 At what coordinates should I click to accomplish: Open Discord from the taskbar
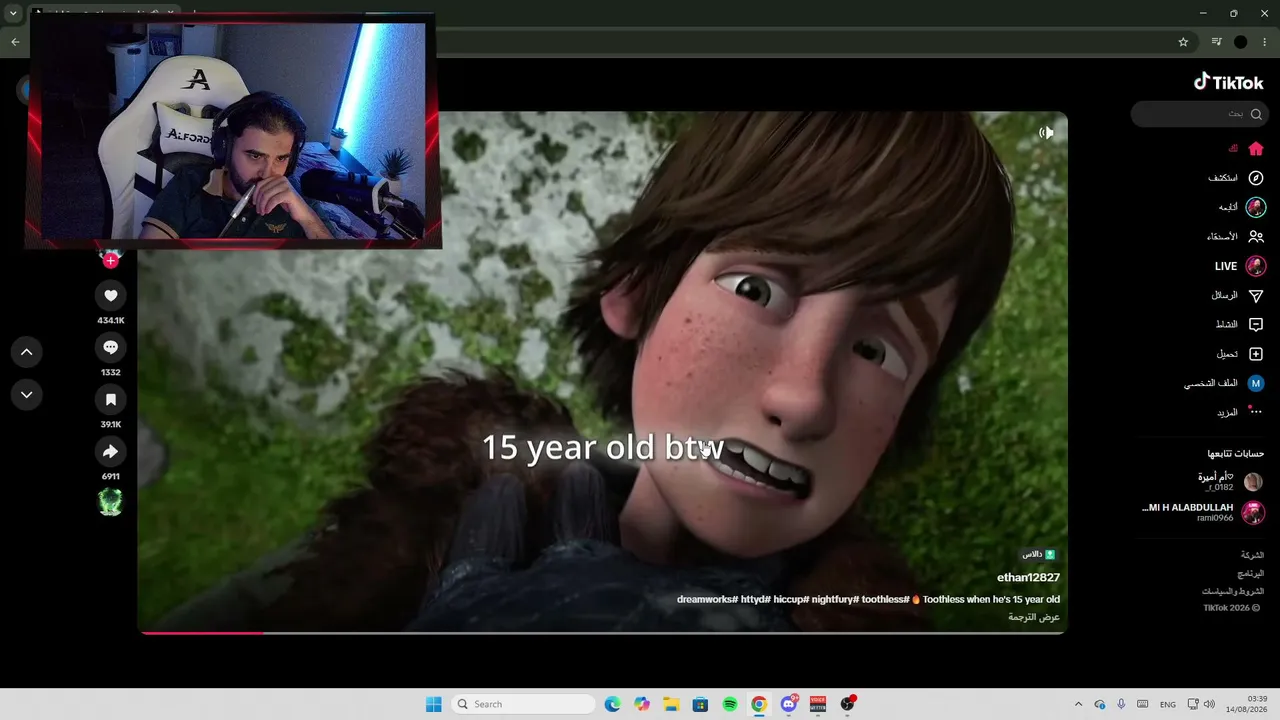pyautogui.click(x=788, y=704)
